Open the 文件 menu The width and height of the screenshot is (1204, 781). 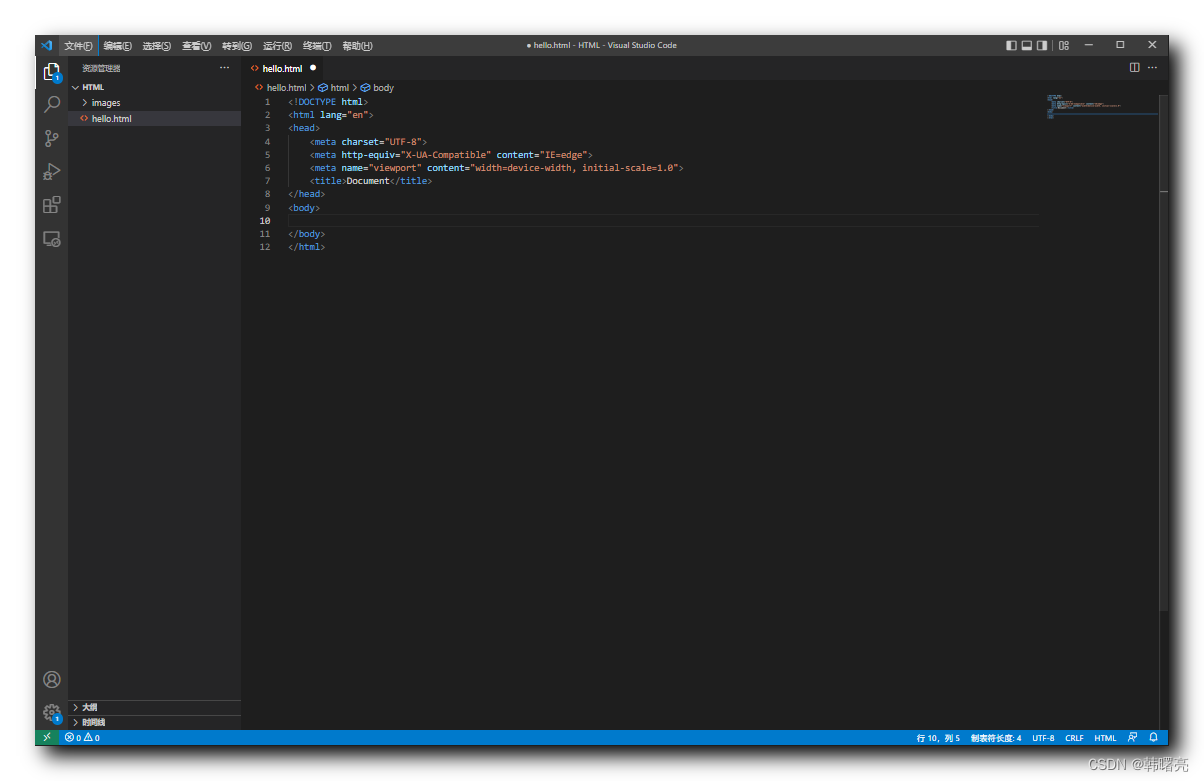(x=79, y=45)
